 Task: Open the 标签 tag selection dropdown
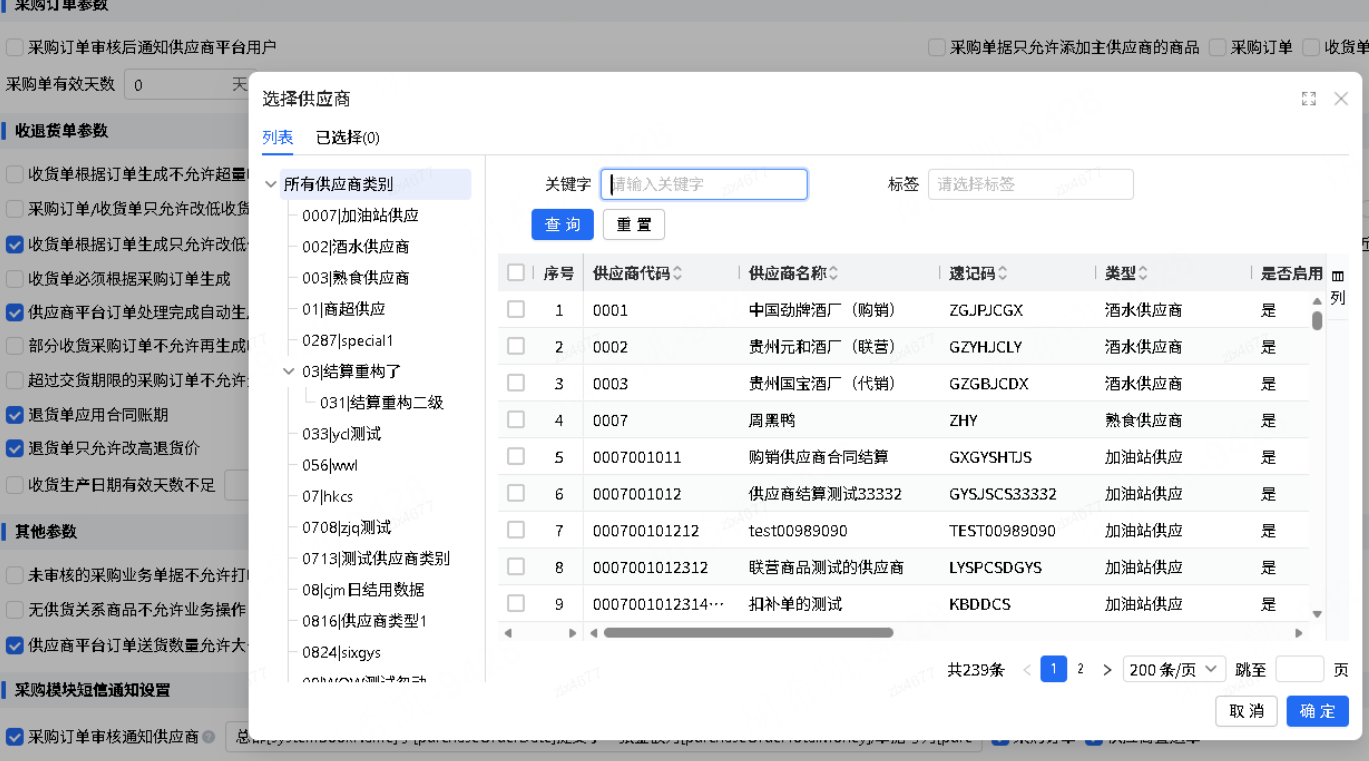(1031, 184)
